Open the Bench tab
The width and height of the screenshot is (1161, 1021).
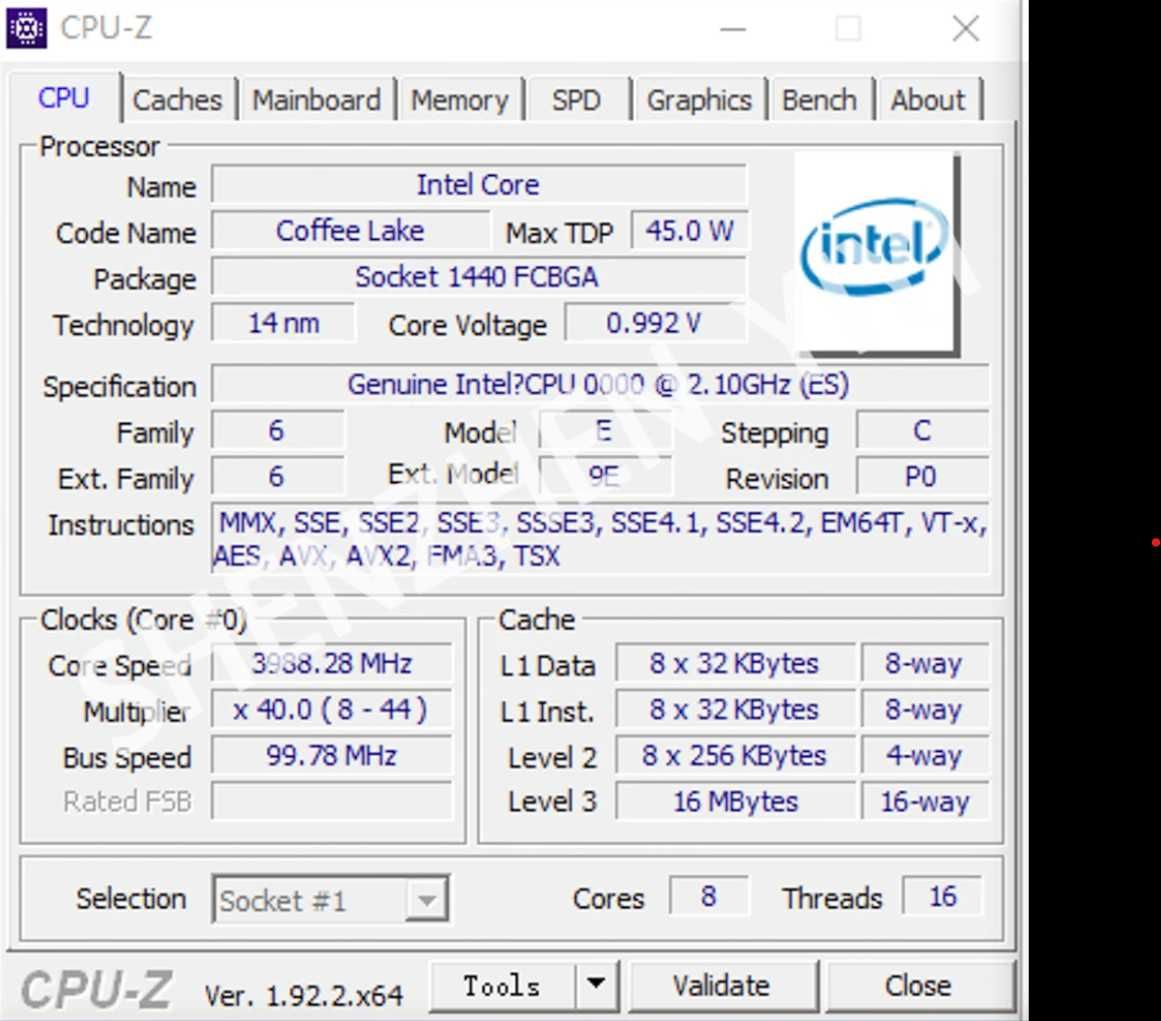click(820, 100)
